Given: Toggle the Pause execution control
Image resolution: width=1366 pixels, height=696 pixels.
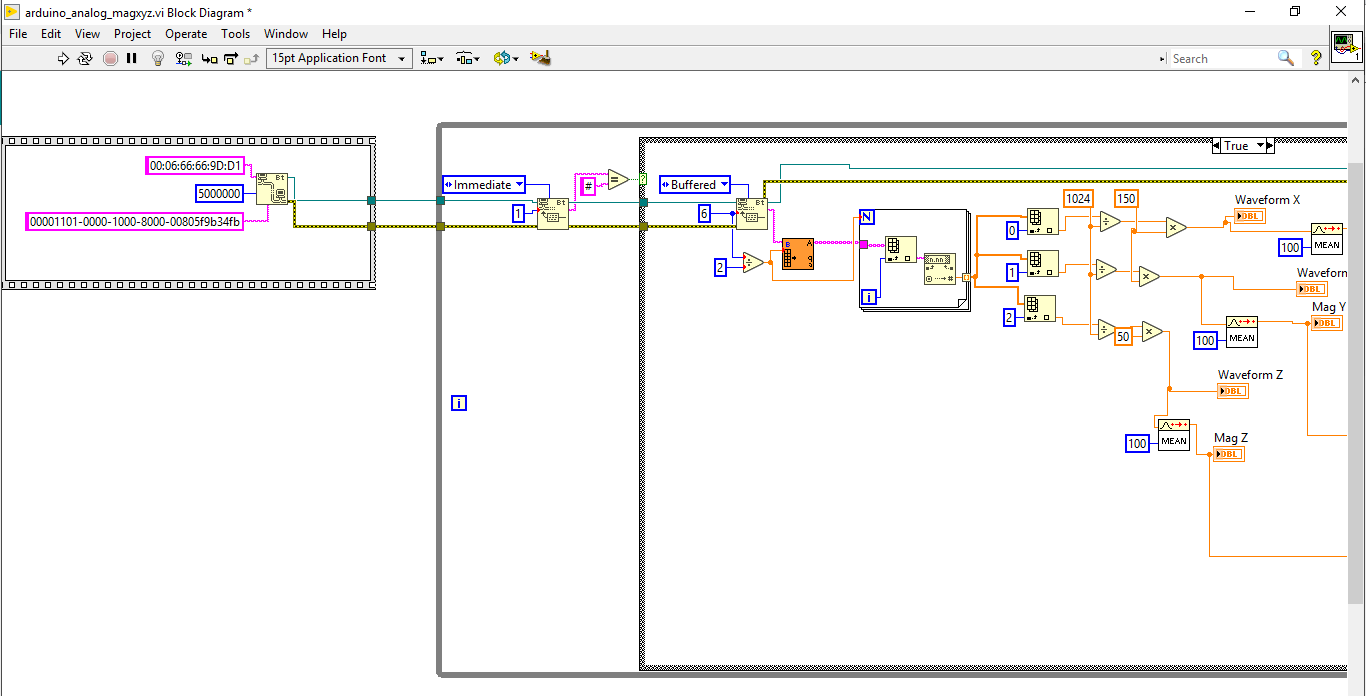Looking at the screenshot, I should coord(132,58).
